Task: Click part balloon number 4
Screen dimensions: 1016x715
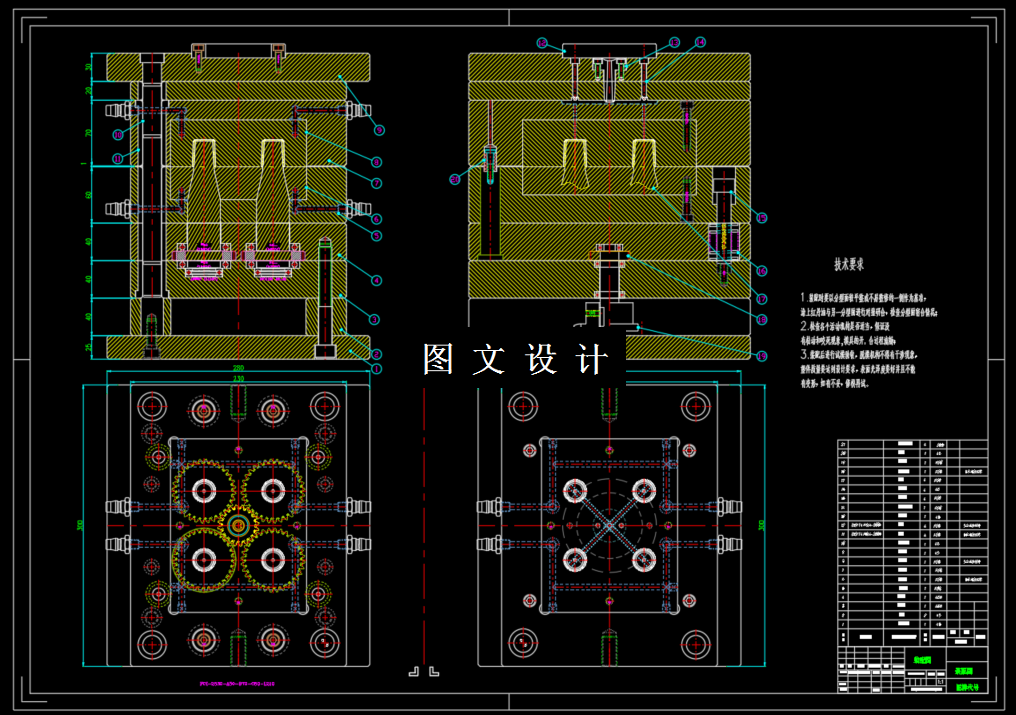Action: click(376, 281)
